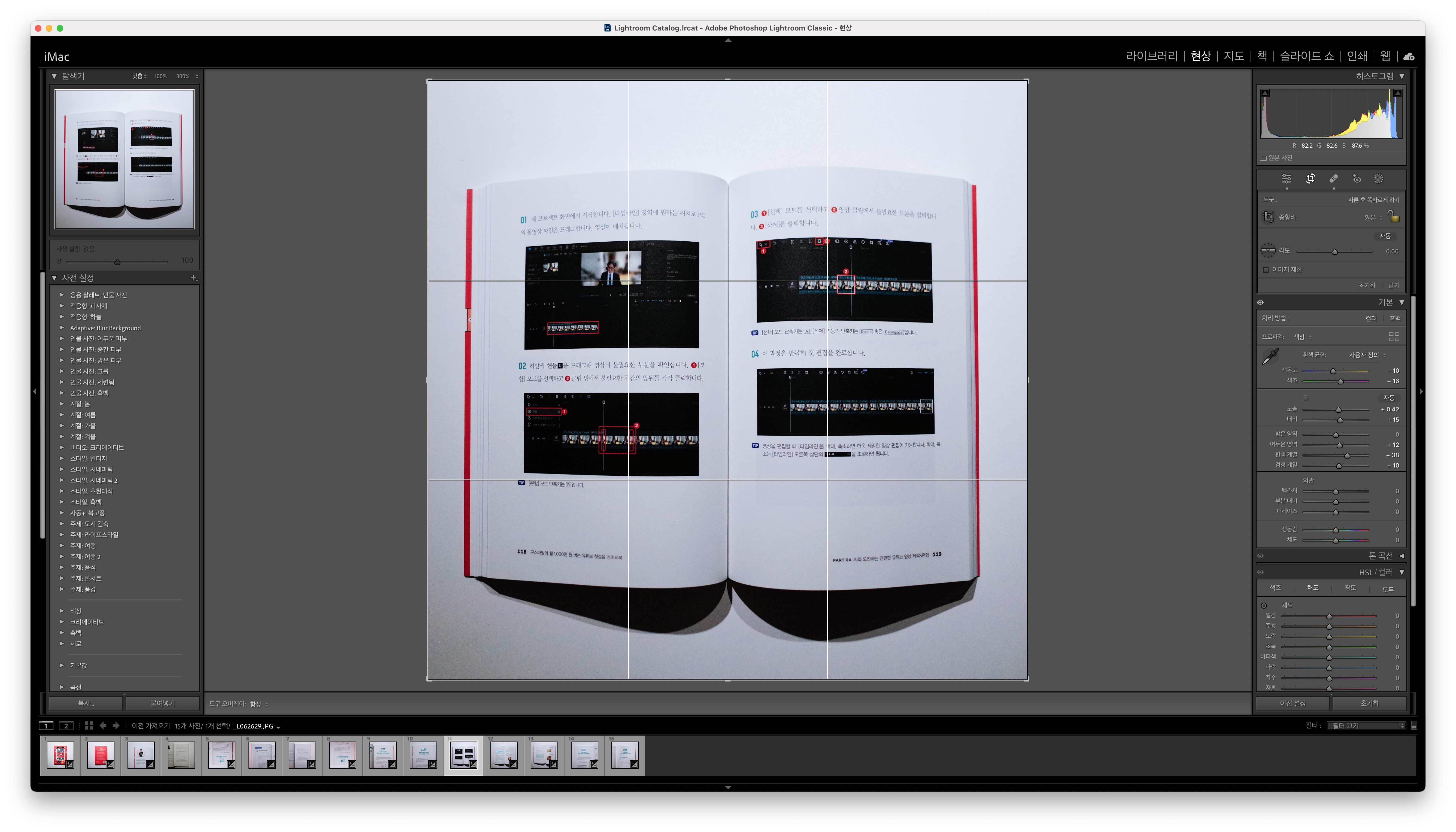Enable the 이미지 제한 checkbox

[x=1266, y=270]
